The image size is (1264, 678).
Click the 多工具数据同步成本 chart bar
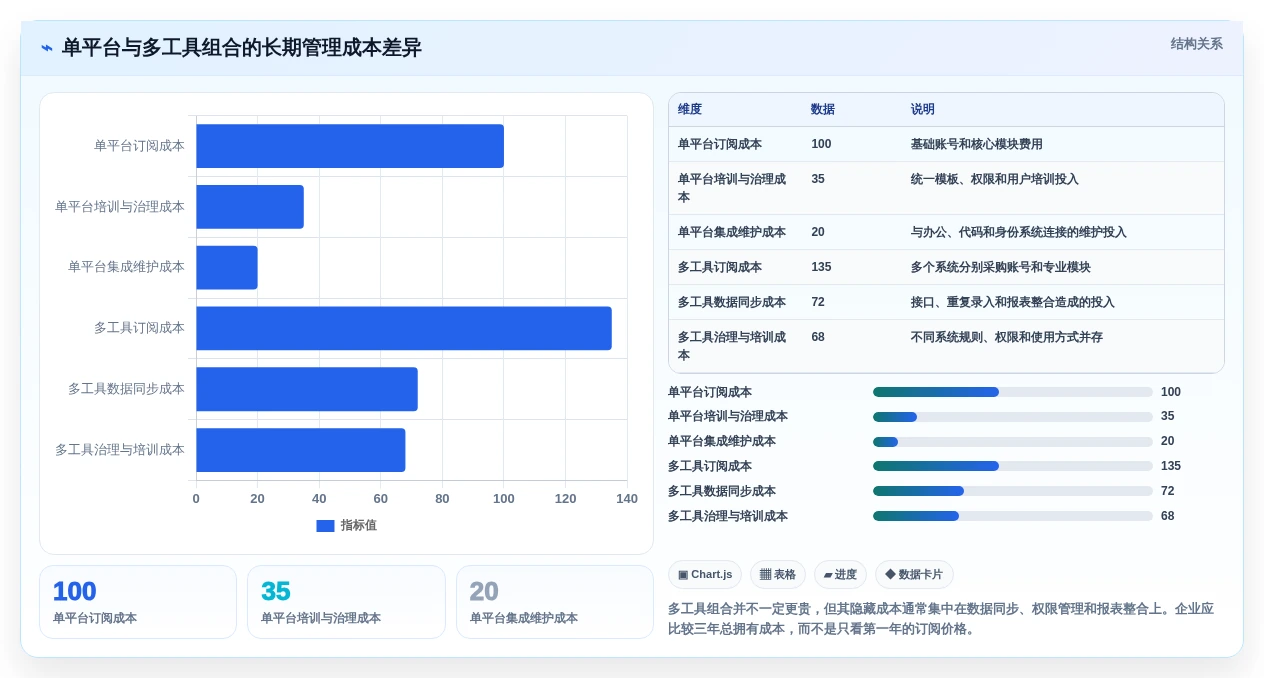(x=307, y=389)
